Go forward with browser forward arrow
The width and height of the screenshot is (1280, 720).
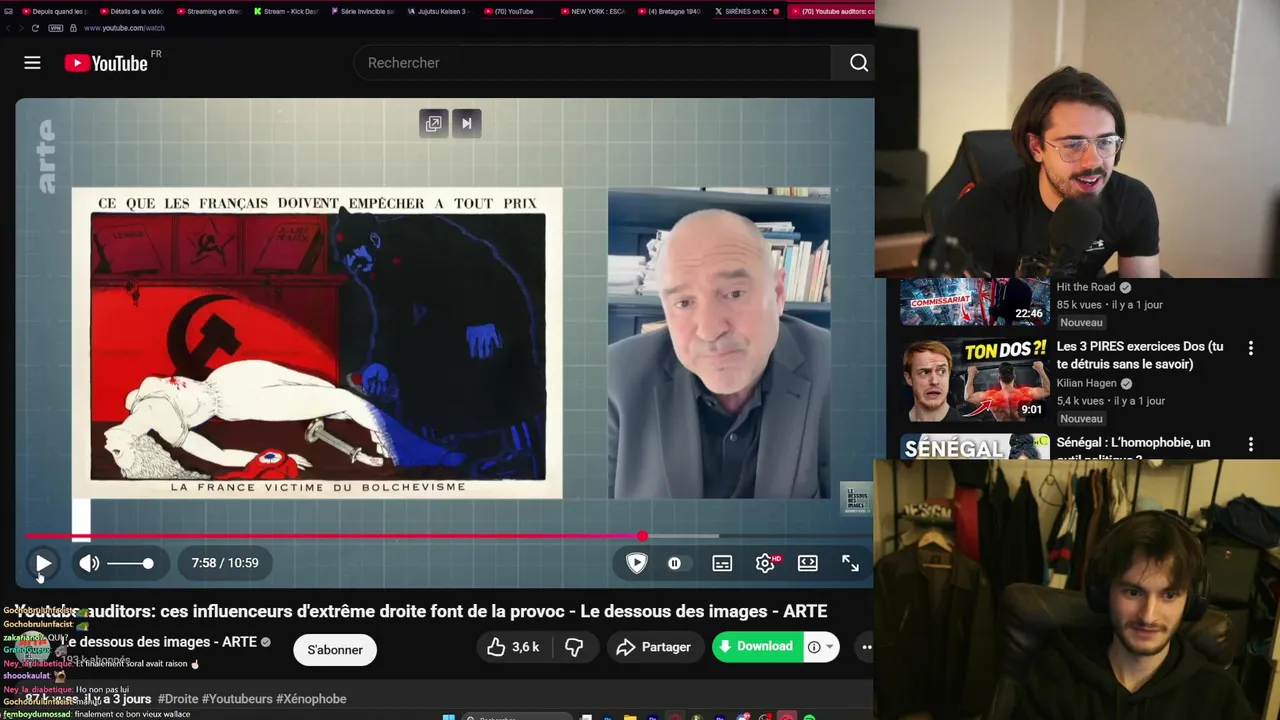pos(21,28)
